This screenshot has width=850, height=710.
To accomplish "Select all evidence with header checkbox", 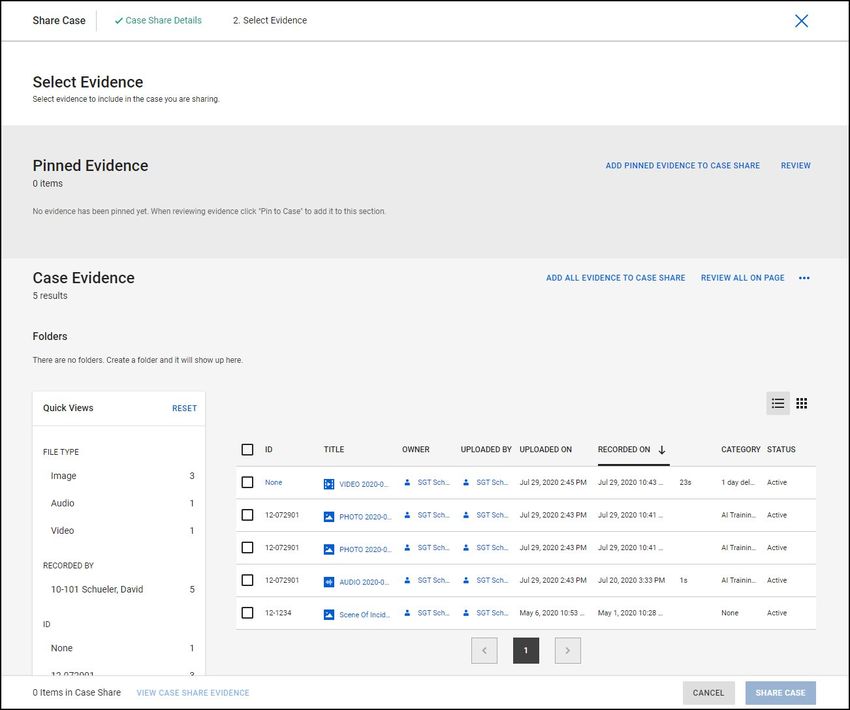I will click(x=247, y=449).
